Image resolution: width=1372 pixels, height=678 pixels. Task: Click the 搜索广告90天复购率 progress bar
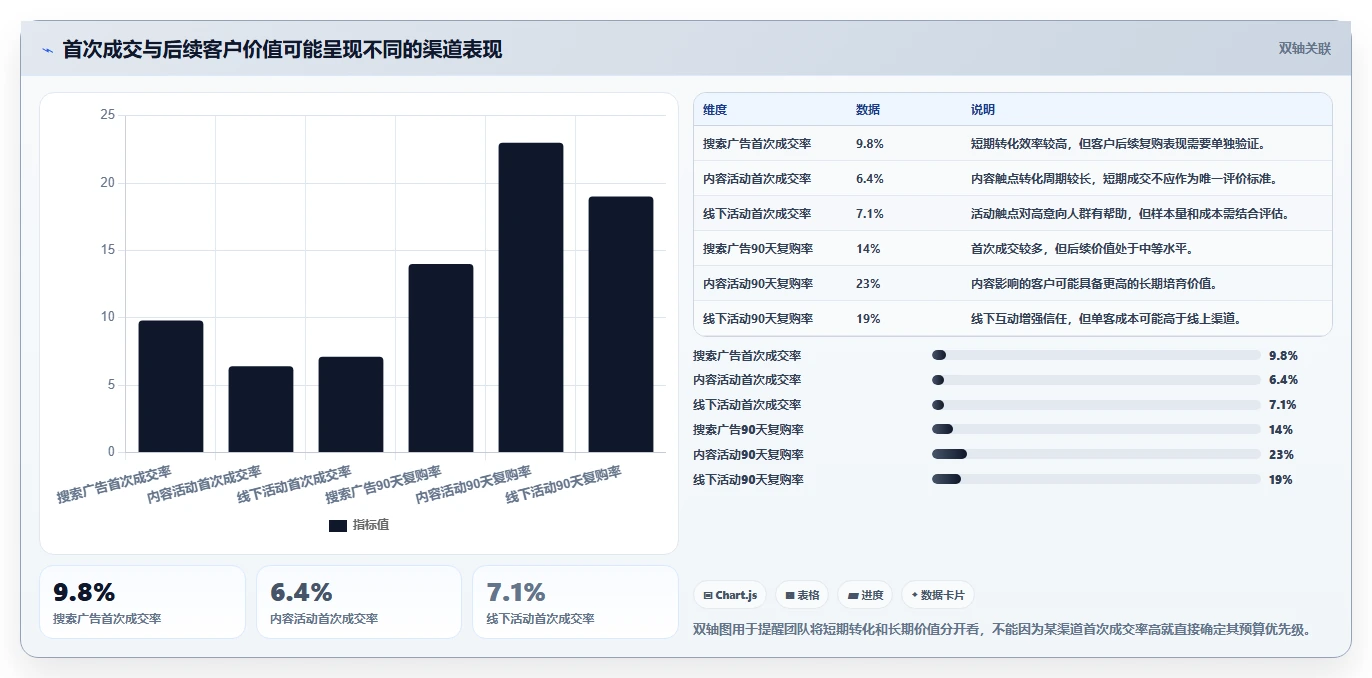(x=1096, y=430)
